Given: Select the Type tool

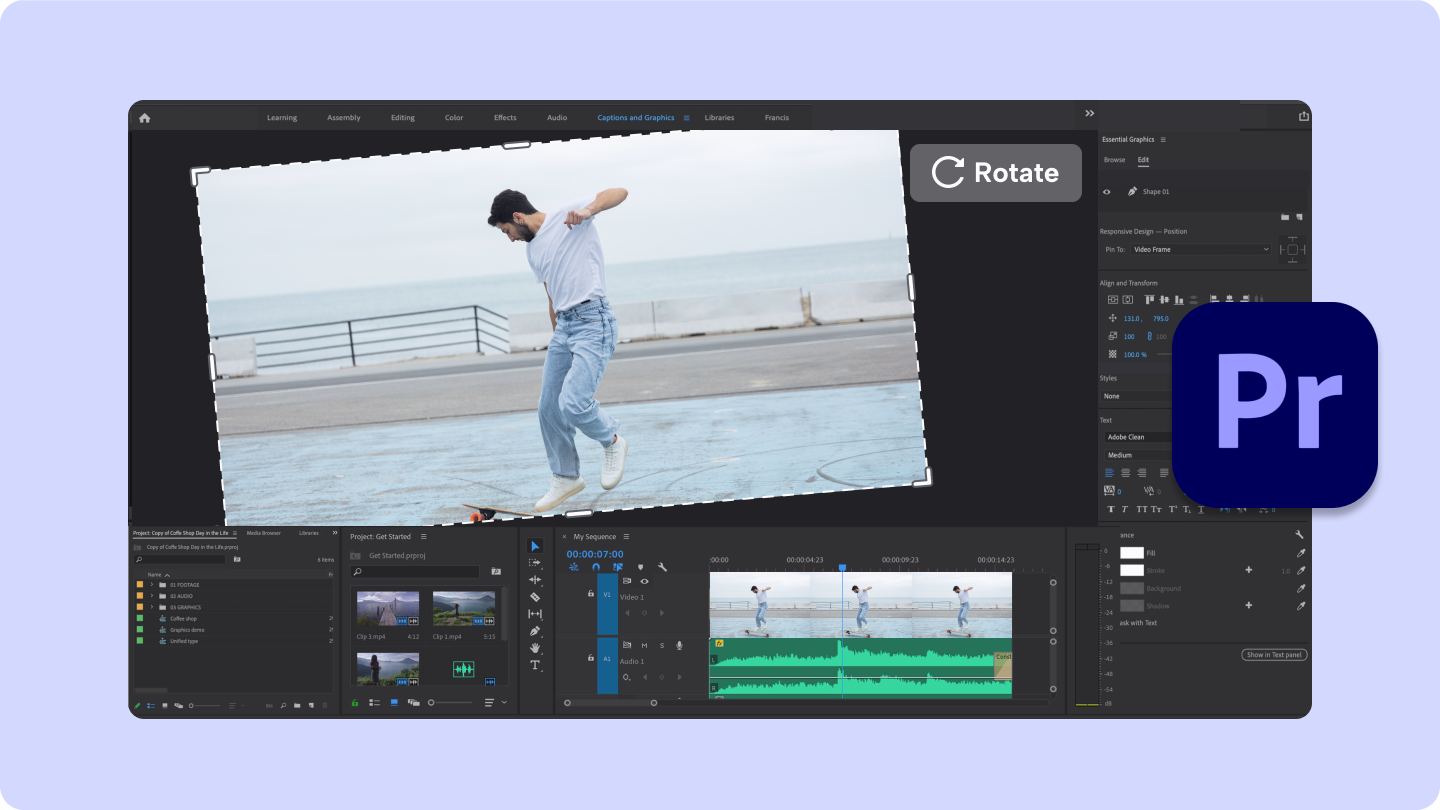Looking at the screenshot, I should (536, 666).
